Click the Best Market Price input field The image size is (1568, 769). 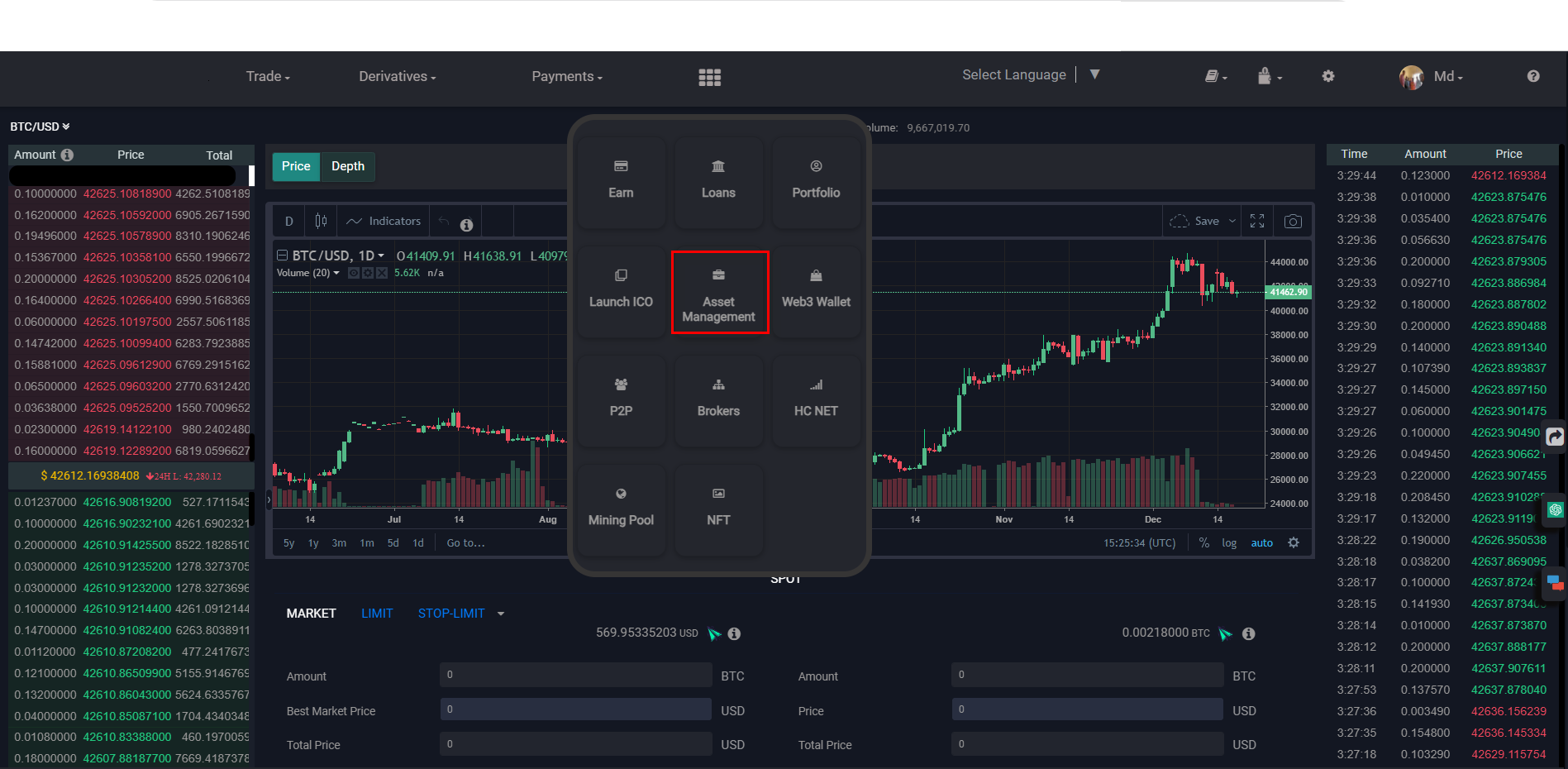point(575,709)
